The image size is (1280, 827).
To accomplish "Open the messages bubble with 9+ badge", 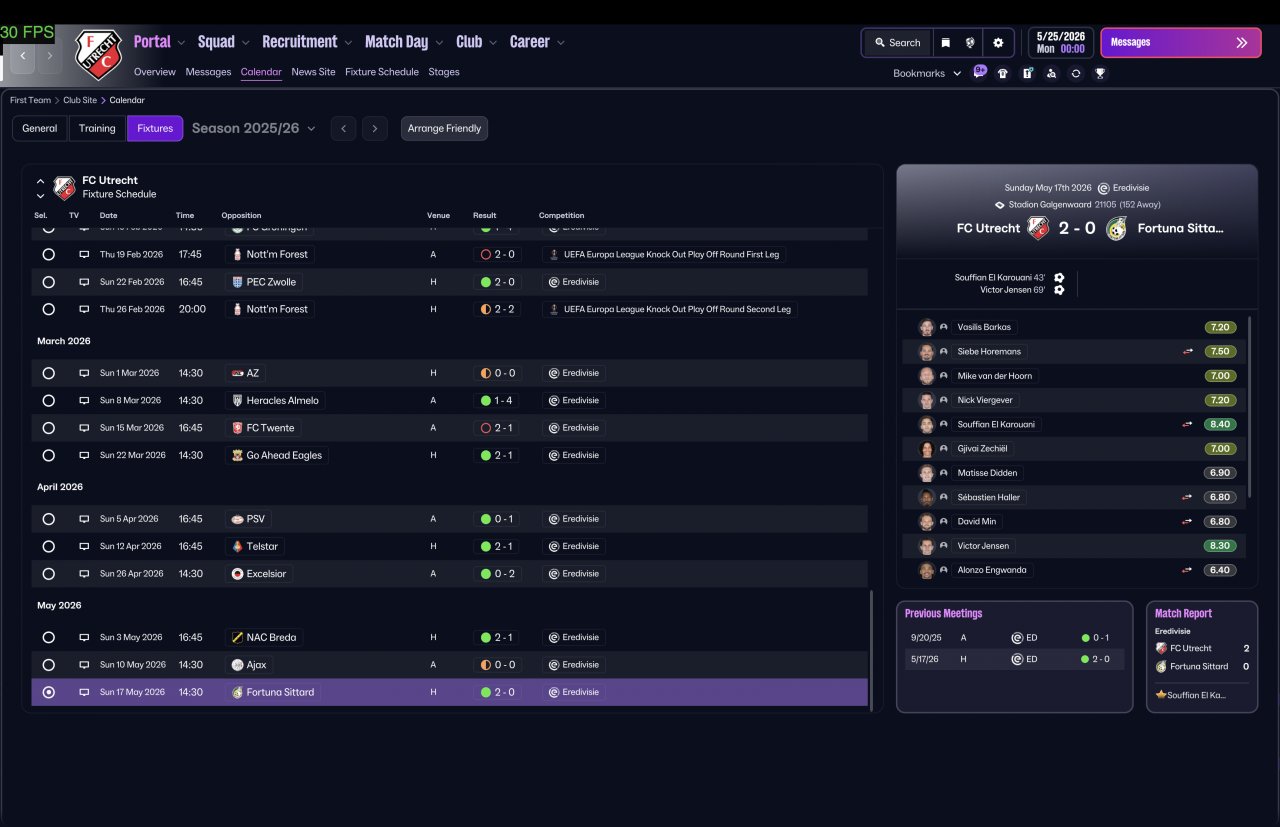I will click(979, 72).
